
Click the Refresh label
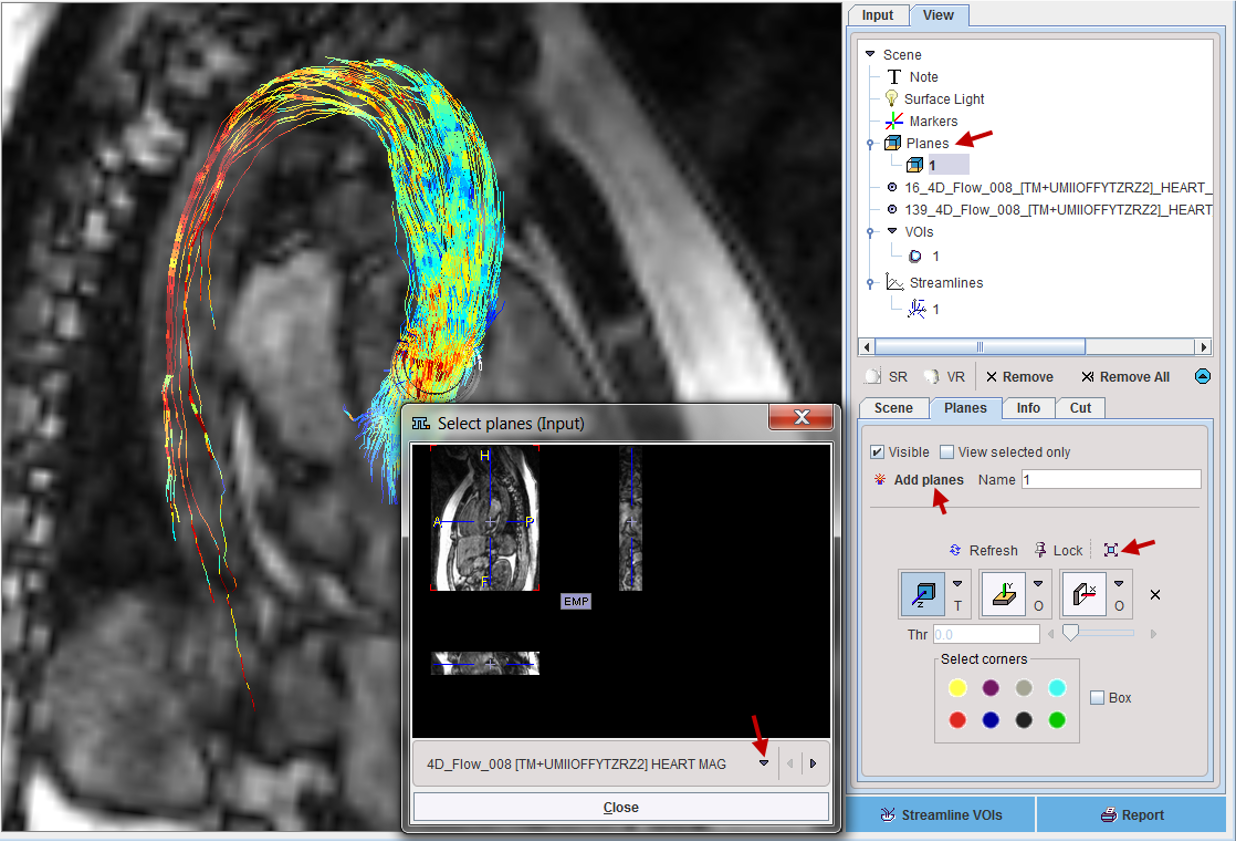coord(994,550)
